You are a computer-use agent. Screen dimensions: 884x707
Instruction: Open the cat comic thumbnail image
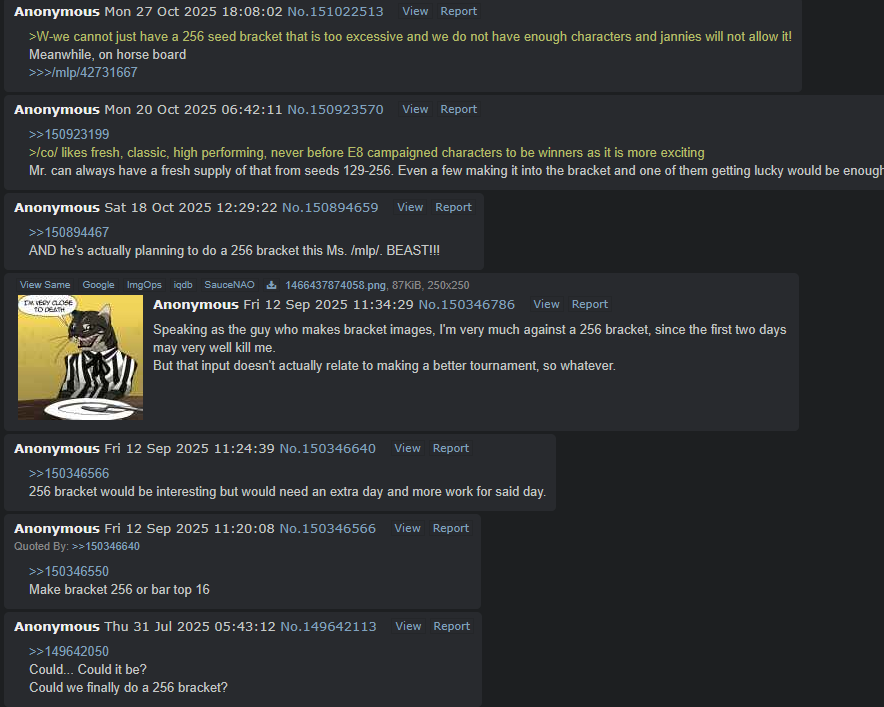81,357
